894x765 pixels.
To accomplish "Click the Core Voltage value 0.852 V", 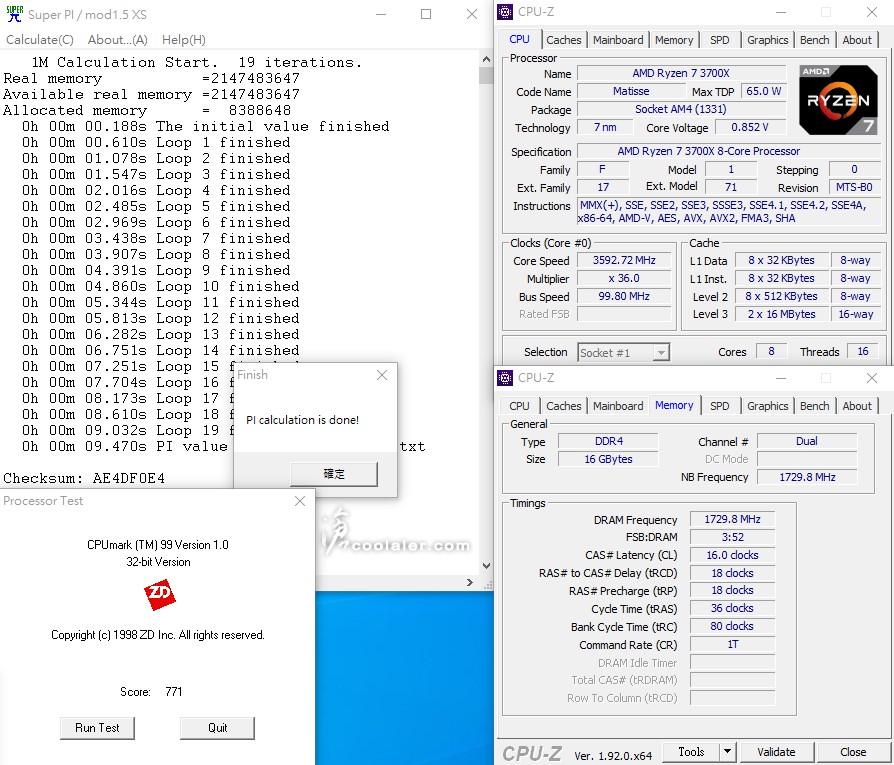I will (x=750, y=127).
